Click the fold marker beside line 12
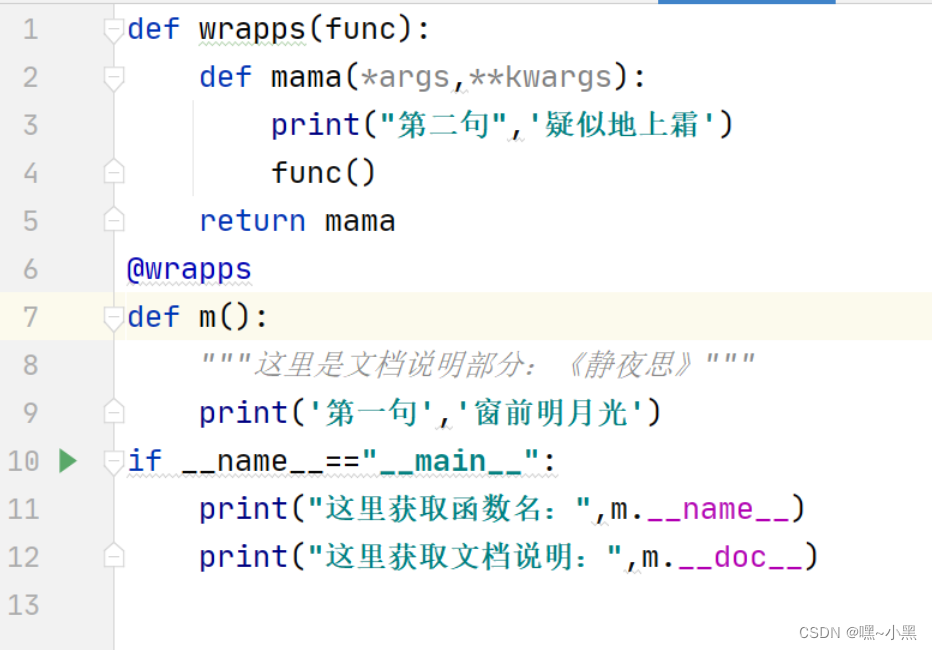The height and width of the screenshot is (650, 932). 113,555
